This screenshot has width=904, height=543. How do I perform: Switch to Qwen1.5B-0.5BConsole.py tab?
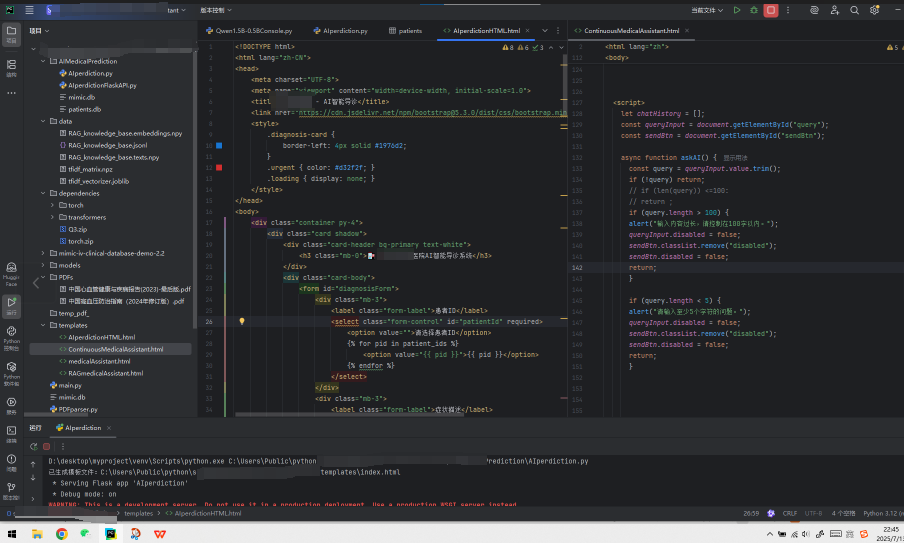coord(249,31)
